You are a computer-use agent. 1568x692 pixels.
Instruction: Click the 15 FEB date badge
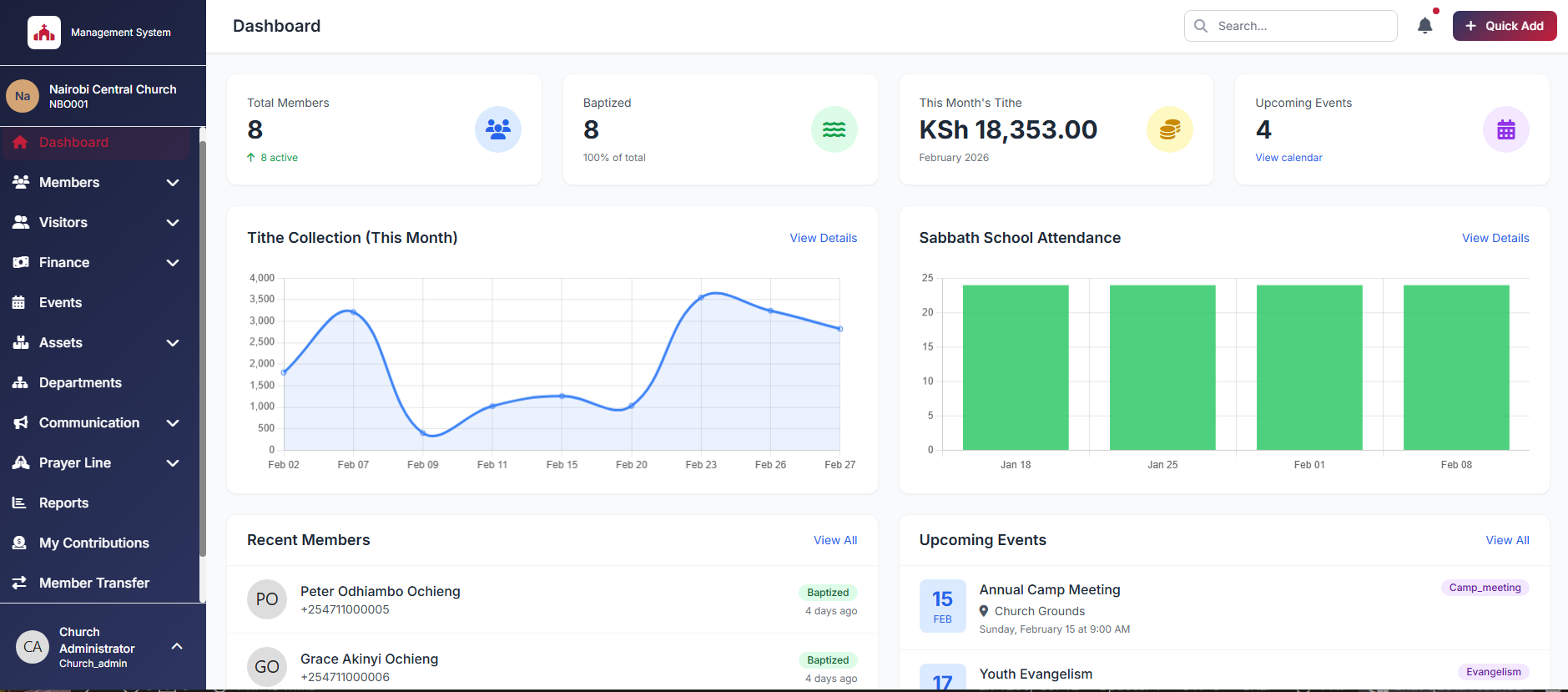point(943,606)
